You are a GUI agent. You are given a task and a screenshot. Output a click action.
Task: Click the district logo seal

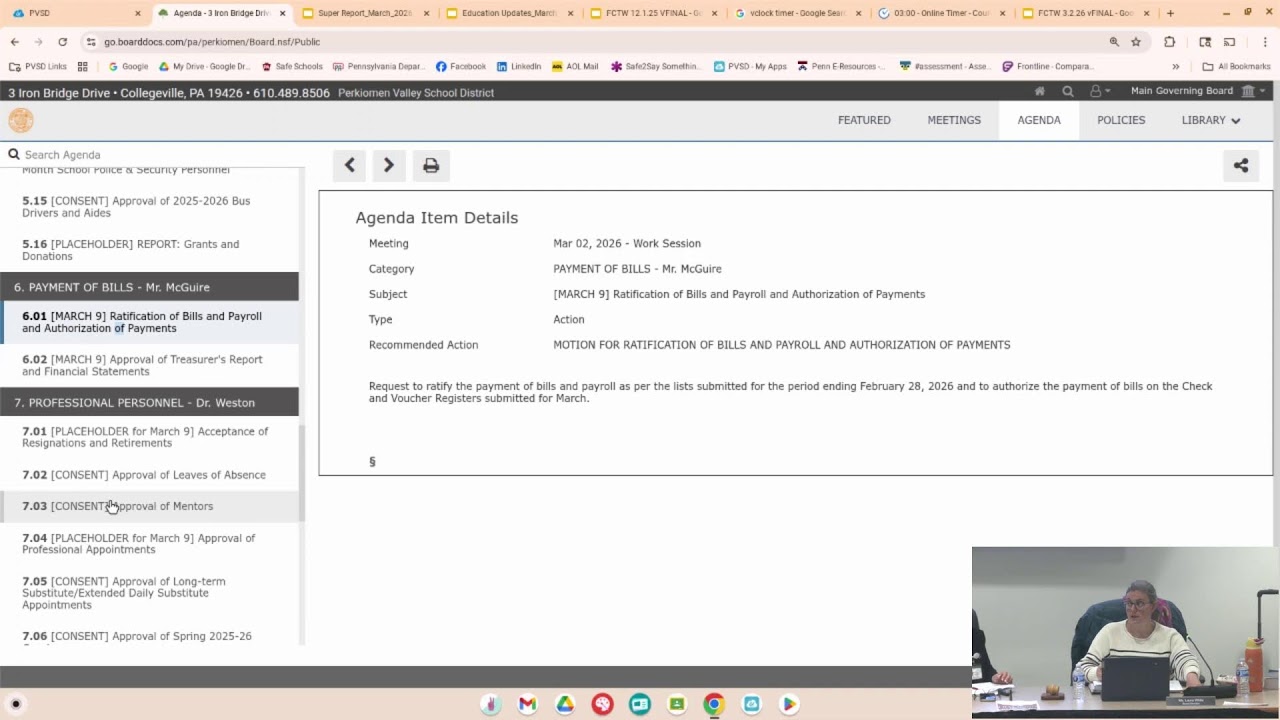point(21,120)
